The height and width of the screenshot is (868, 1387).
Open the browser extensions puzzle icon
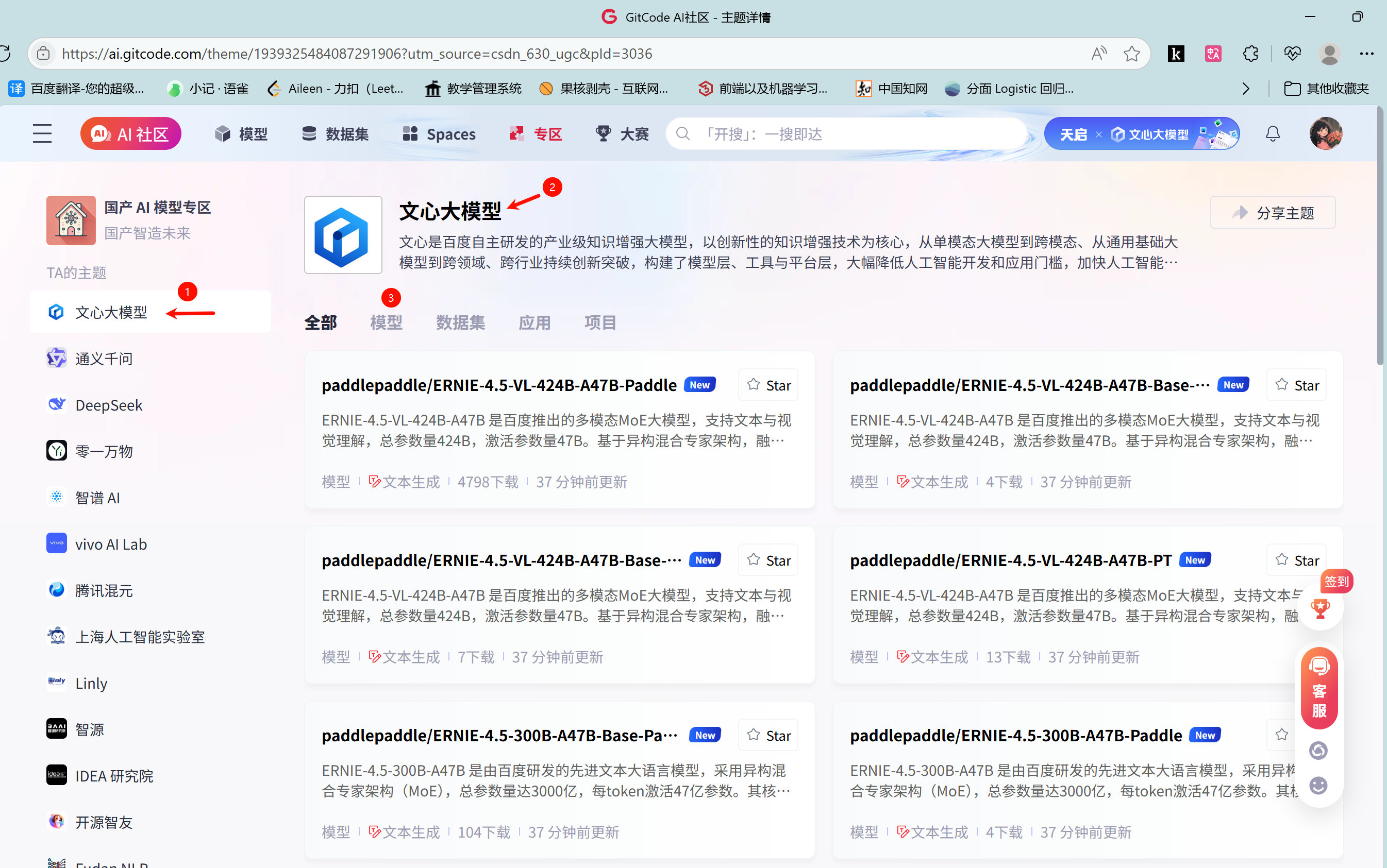[x=1250, y=54]
